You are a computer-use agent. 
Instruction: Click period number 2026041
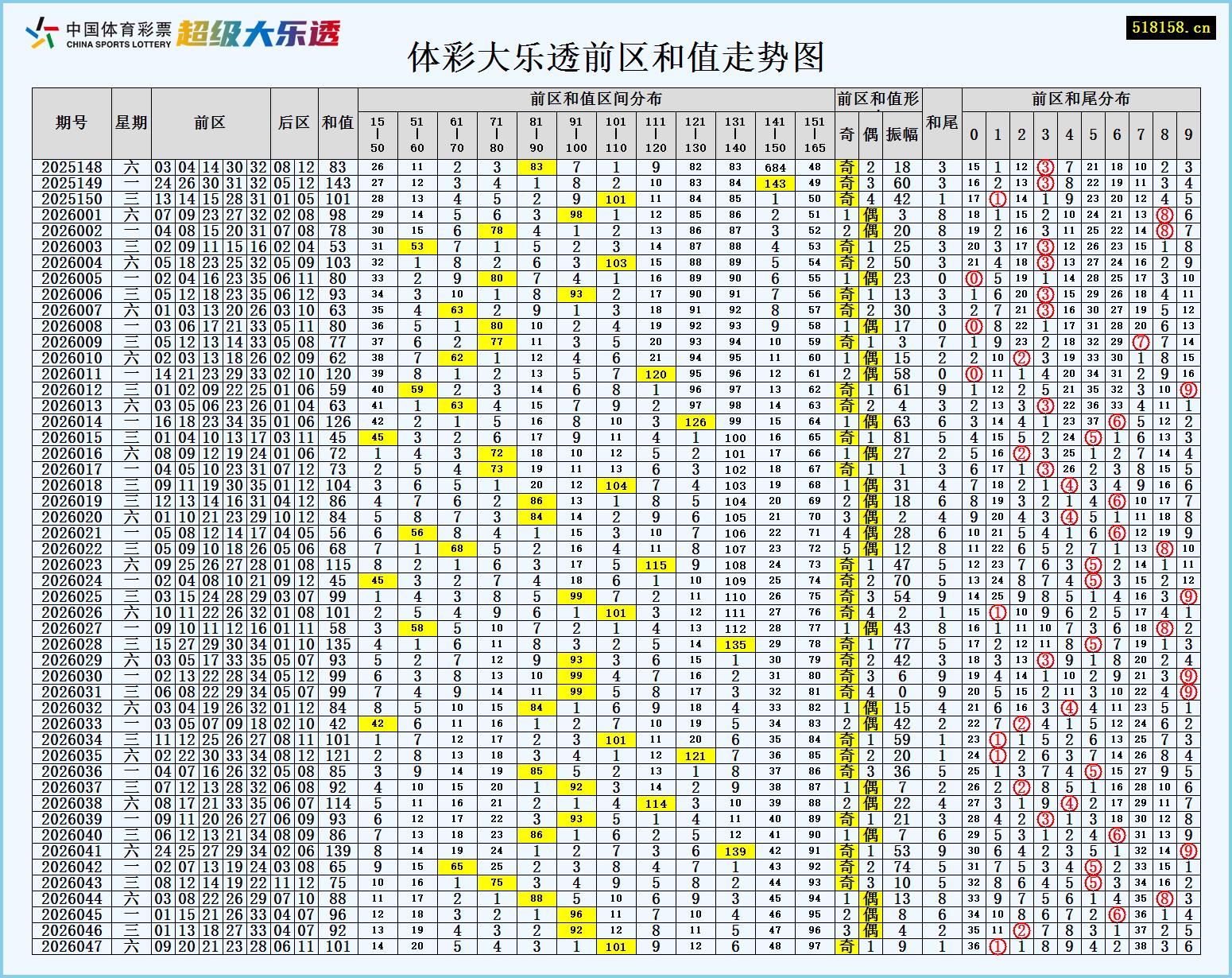72,851
